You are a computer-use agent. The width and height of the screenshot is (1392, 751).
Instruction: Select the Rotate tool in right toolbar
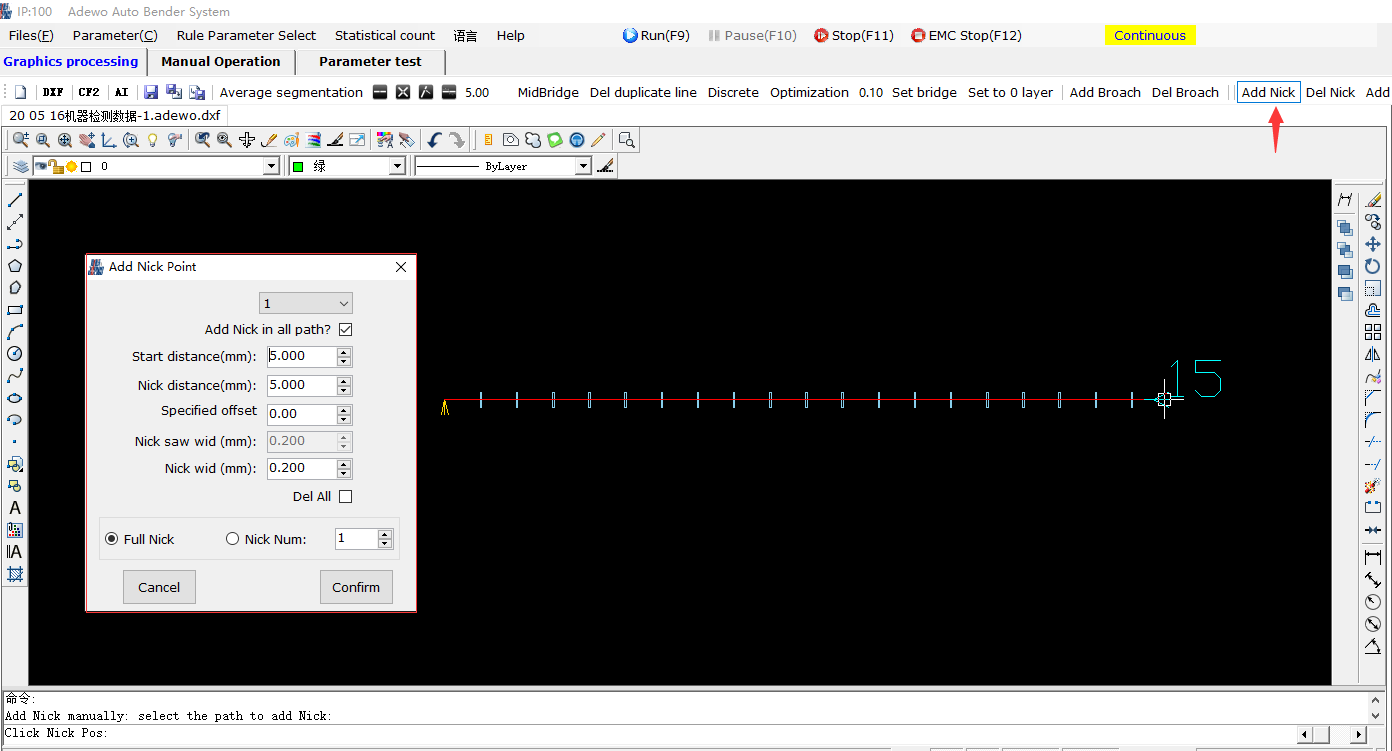(1372, 266)
